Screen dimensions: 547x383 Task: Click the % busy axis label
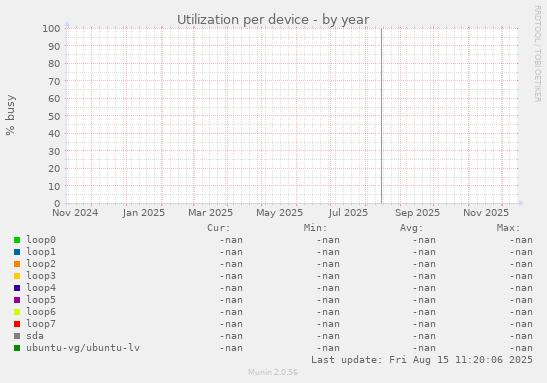point(10,115)
